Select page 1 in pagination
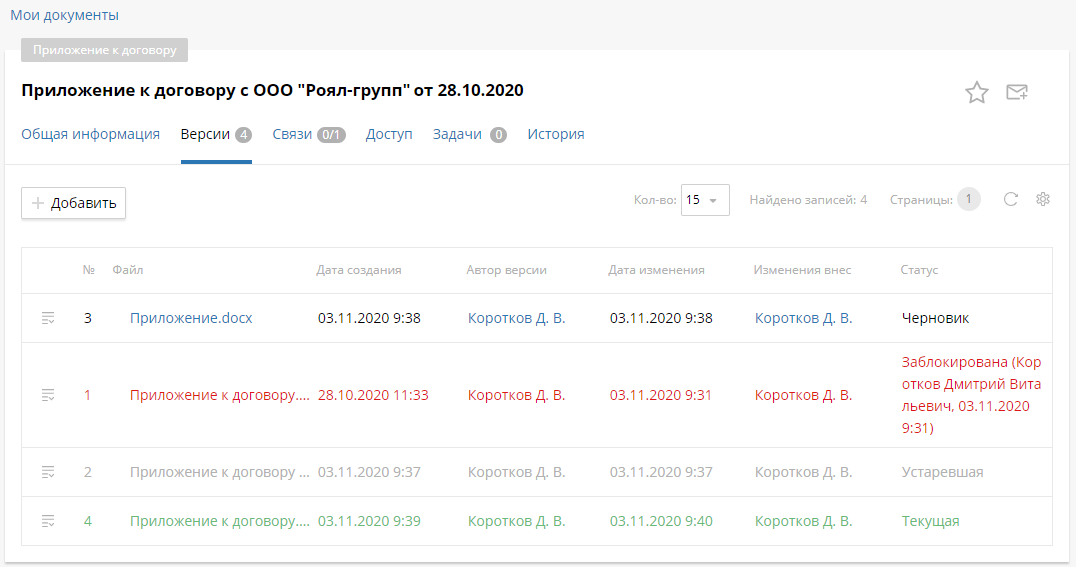 (968, 199)
